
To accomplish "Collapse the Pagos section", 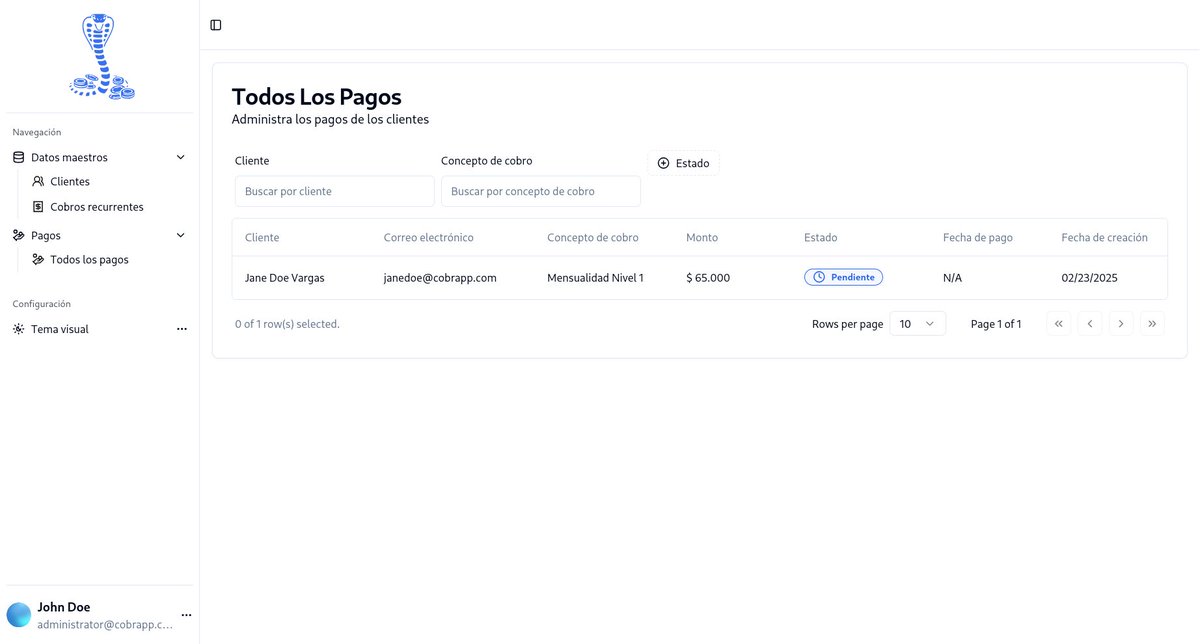I will click(x=180, y=235).
